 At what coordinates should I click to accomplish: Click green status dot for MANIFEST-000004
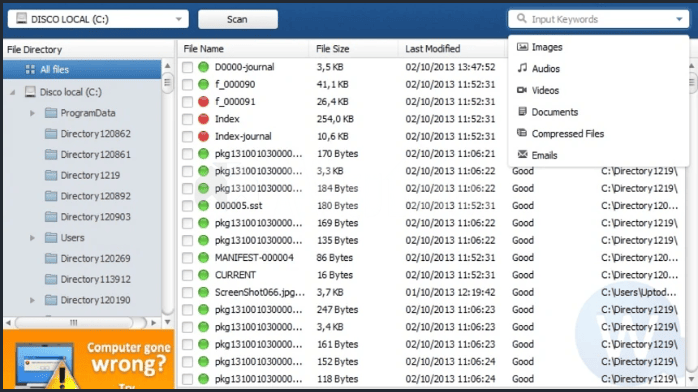pyautogui.click(x=203, y=258)
